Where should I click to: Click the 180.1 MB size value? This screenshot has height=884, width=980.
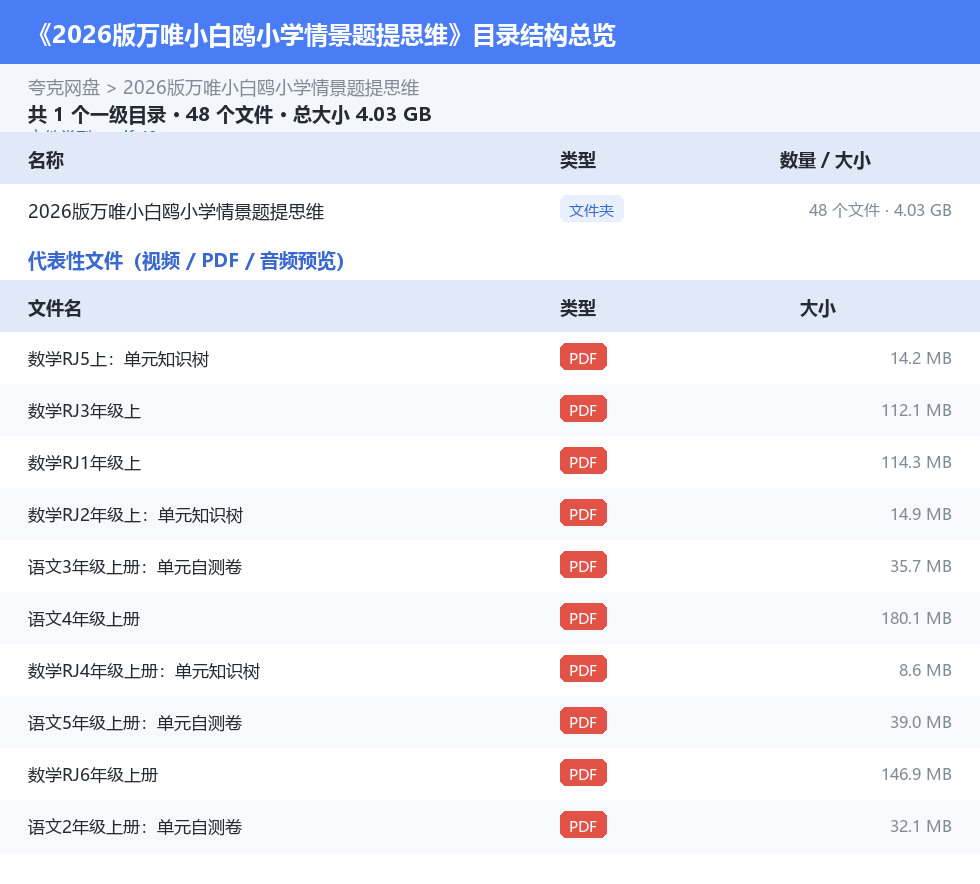click(916, 618)
